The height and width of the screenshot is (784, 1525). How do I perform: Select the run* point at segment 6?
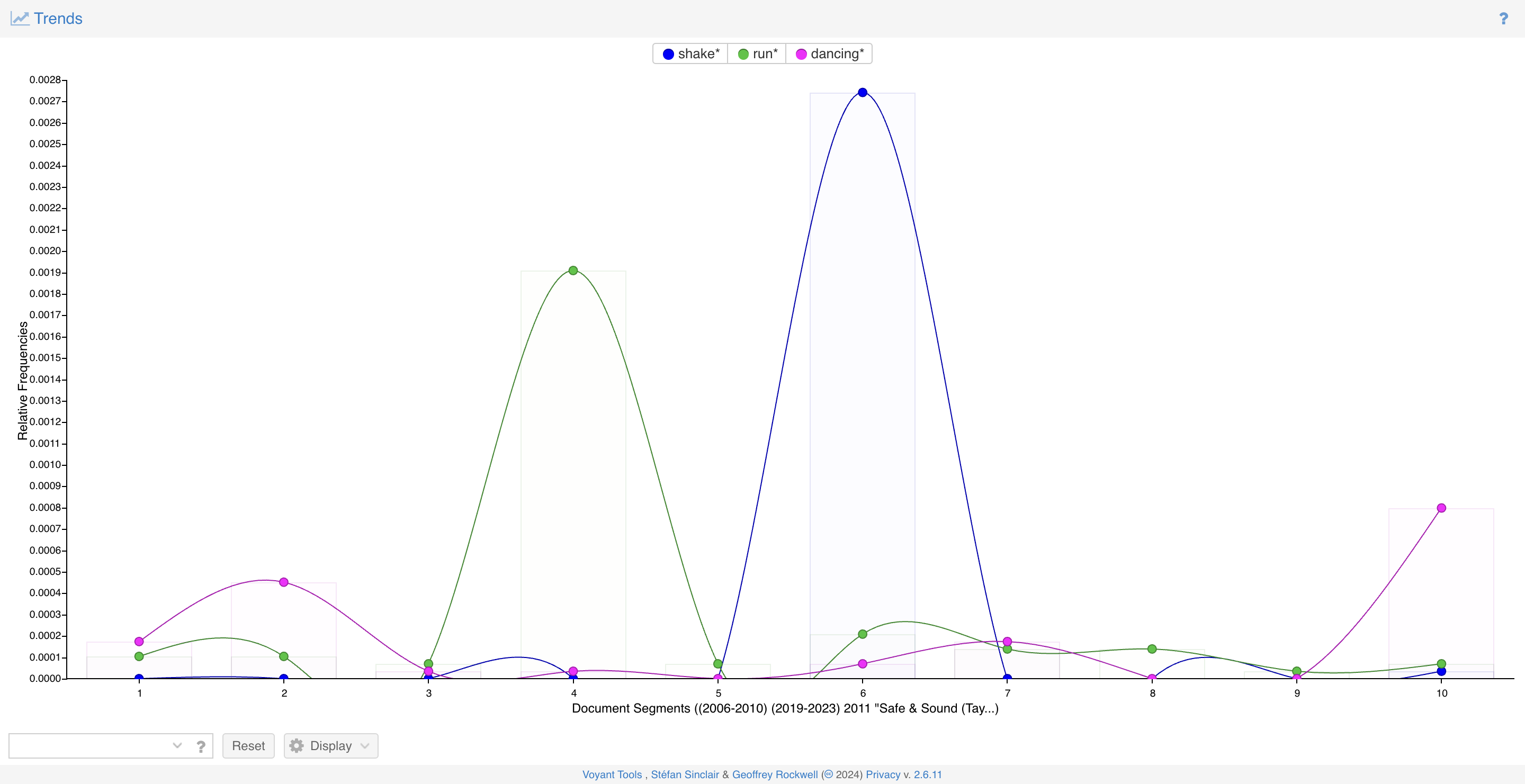click(863, 634)
